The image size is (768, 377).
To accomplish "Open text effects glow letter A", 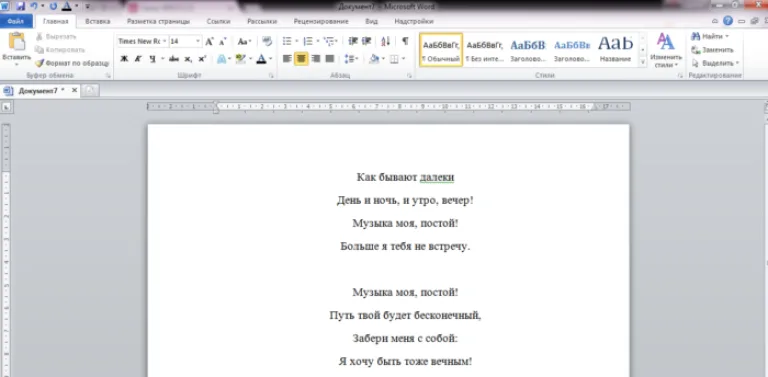I will [221, 59].
